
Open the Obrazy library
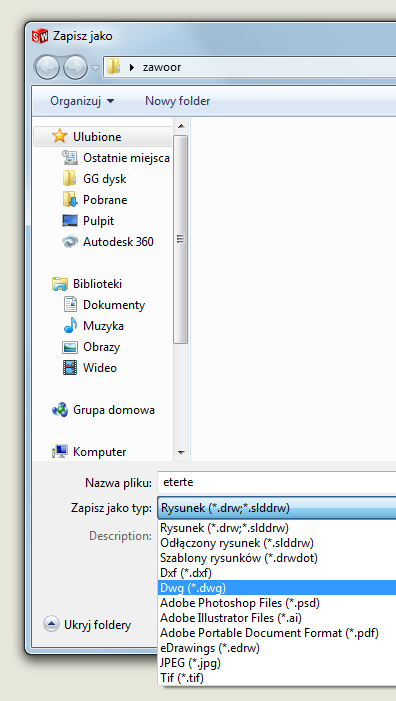101,347
